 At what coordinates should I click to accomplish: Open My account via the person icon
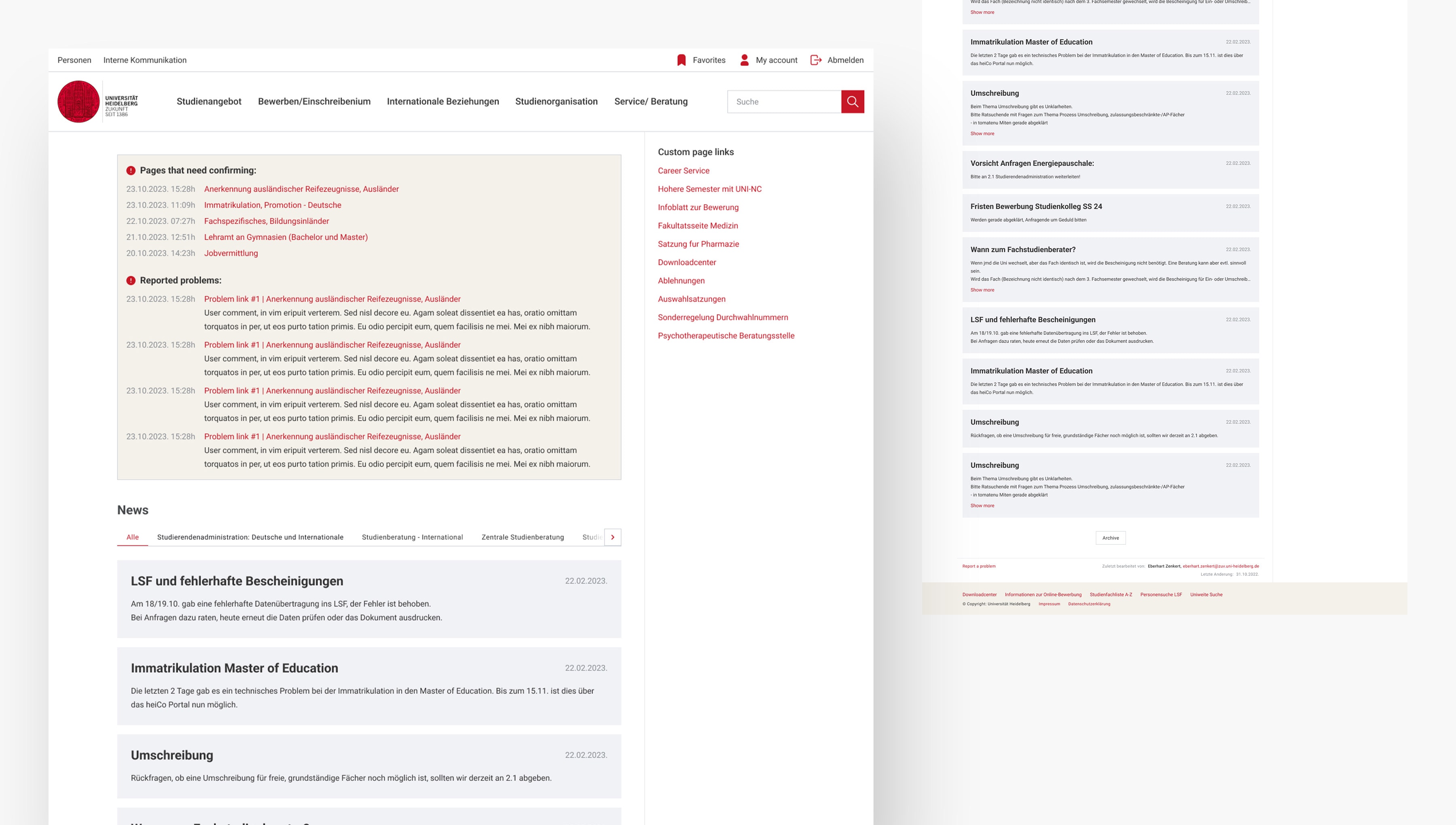click(x=745, y=60)
